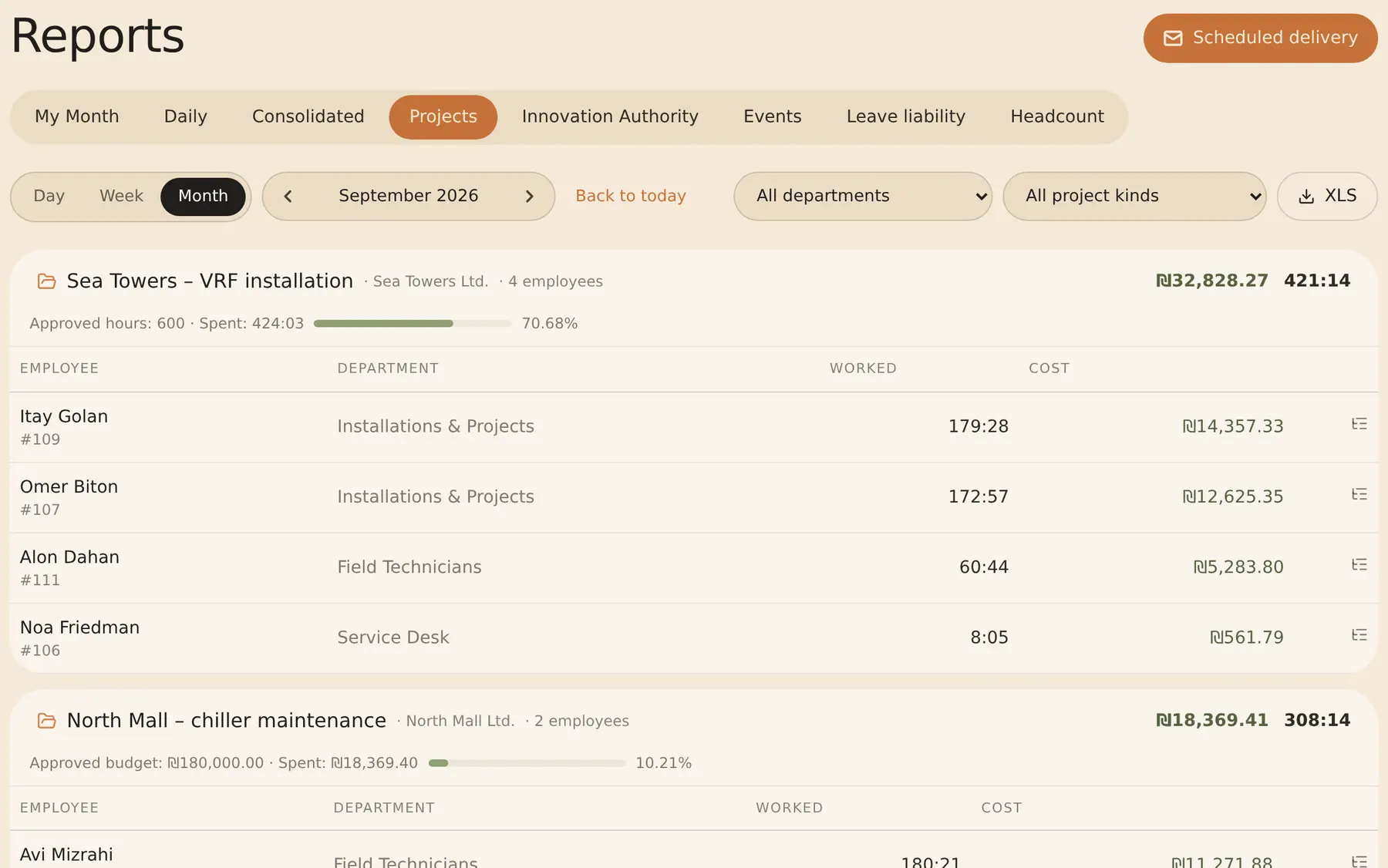Open the Innovation Authority tab
The image size is (1388, 868).
[610, 116]
